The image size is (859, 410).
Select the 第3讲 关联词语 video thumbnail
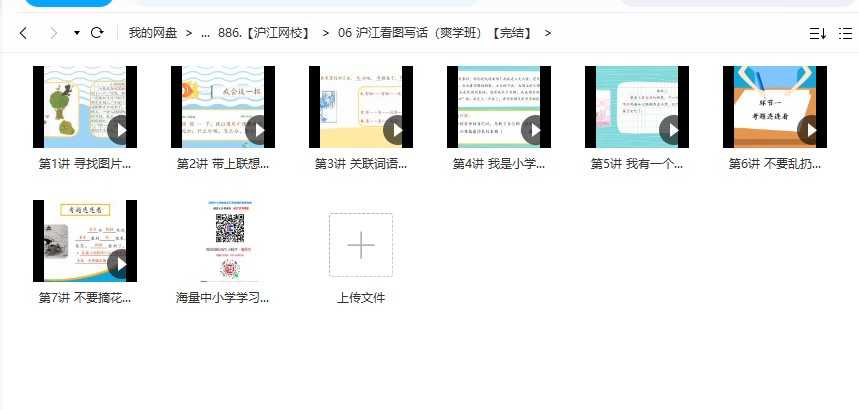point(361,107)
